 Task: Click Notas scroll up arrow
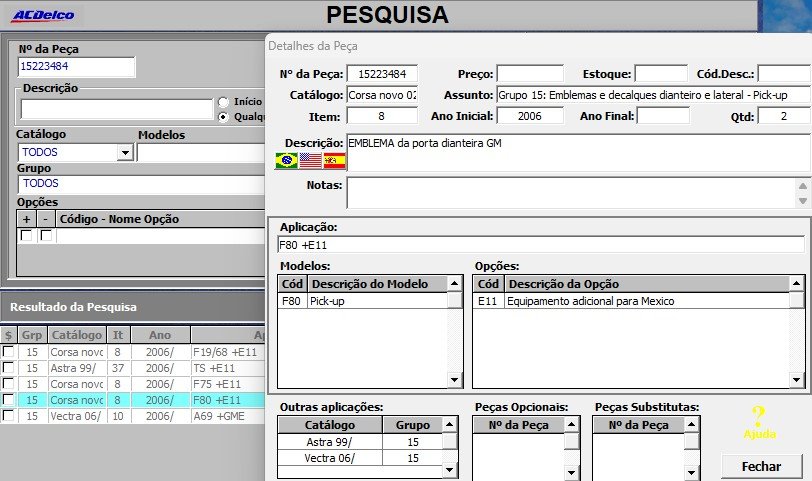coord(803,186)
